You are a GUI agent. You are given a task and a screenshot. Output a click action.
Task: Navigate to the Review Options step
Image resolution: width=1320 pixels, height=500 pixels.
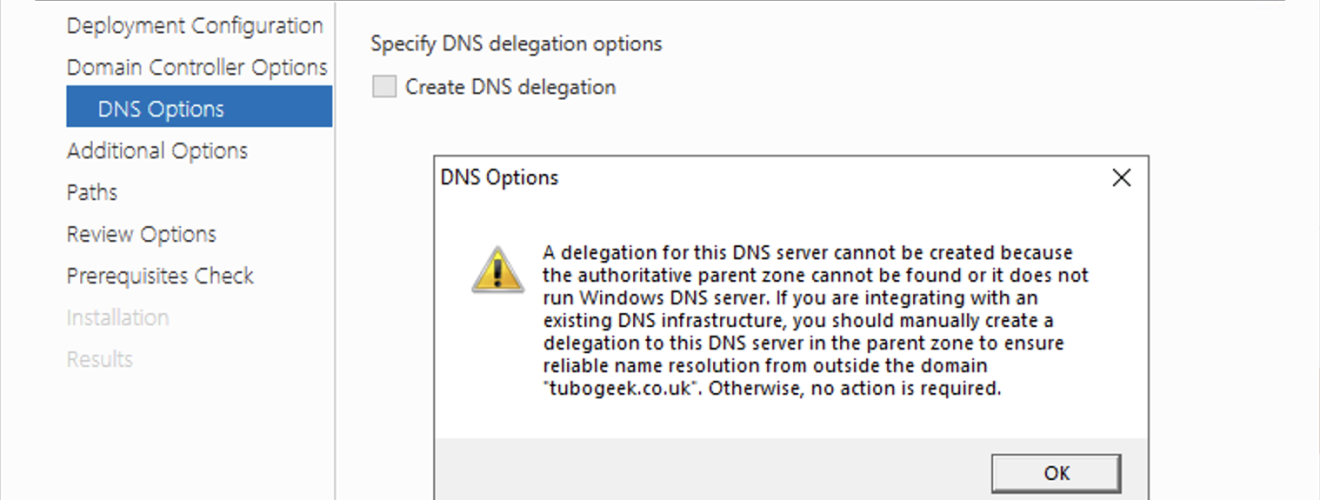tap(141, 234)
